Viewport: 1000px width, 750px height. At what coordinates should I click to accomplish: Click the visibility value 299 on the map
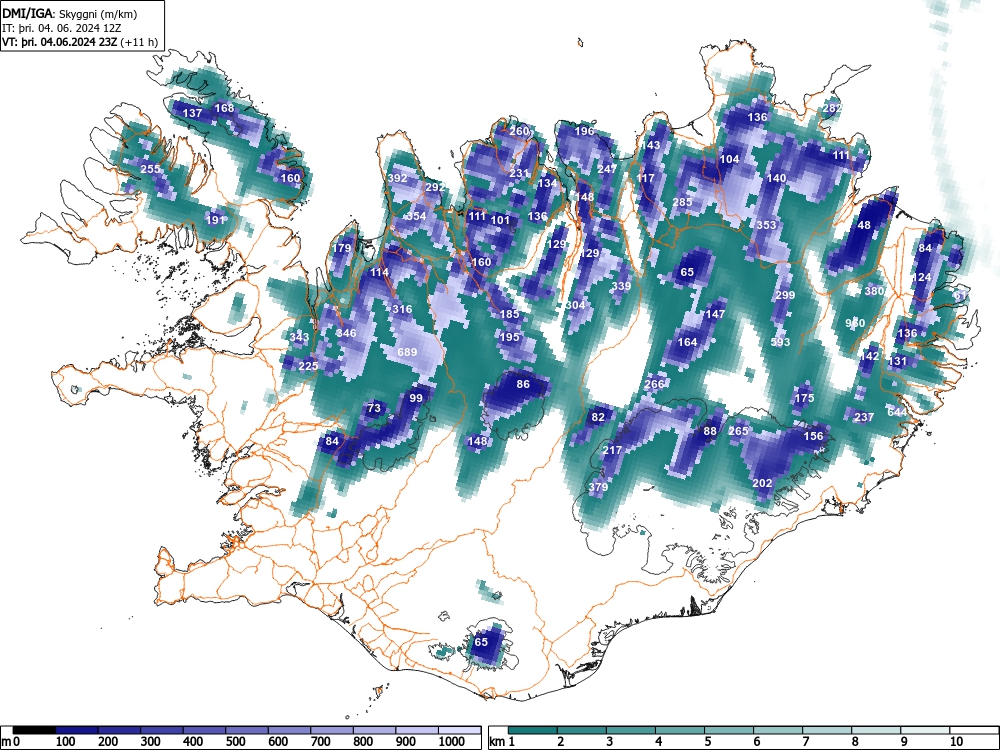(785, 295)
